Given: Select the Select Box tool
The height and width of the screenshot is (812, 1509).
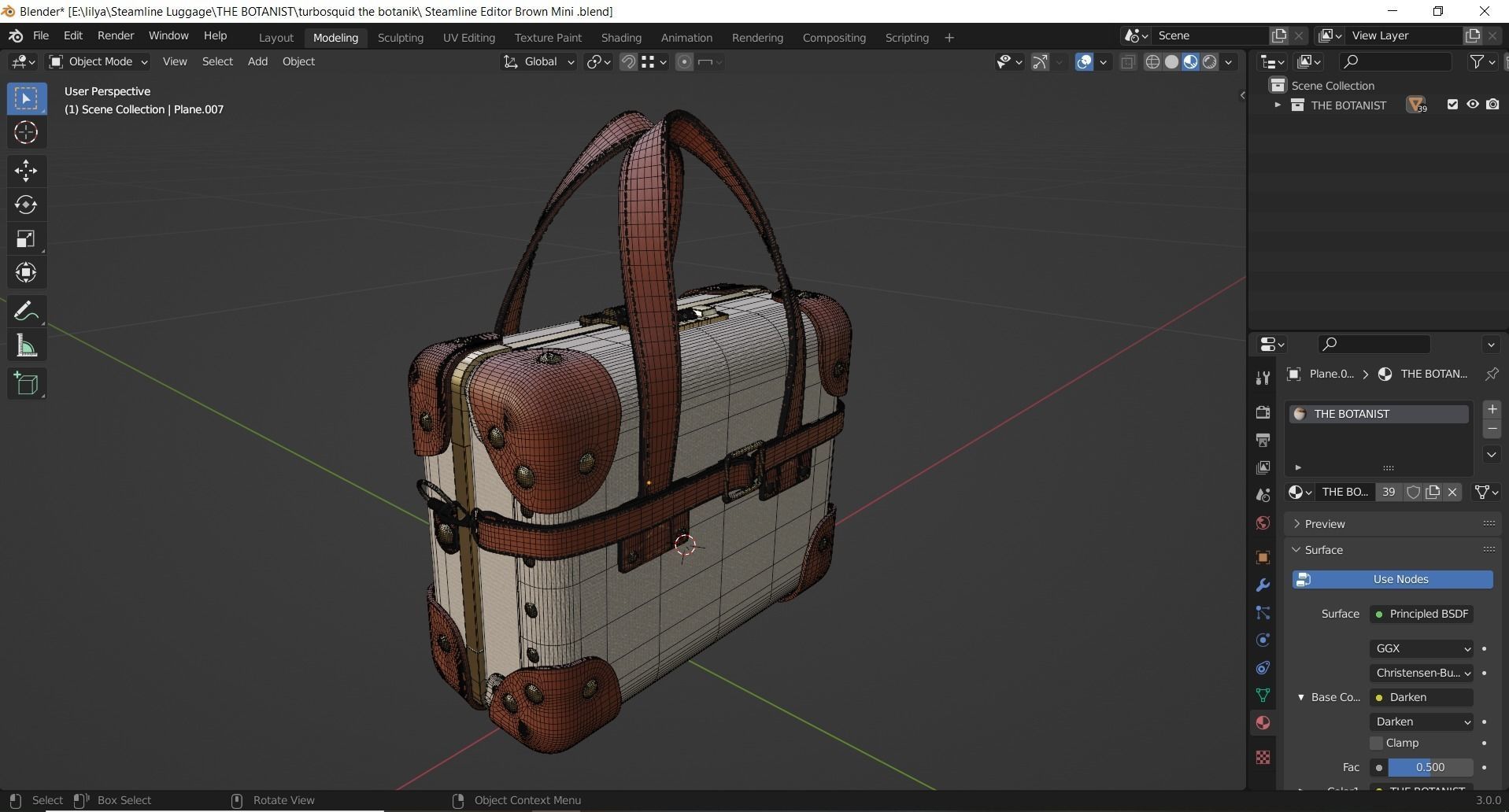Looking at the screenshot, I should 26,98.
